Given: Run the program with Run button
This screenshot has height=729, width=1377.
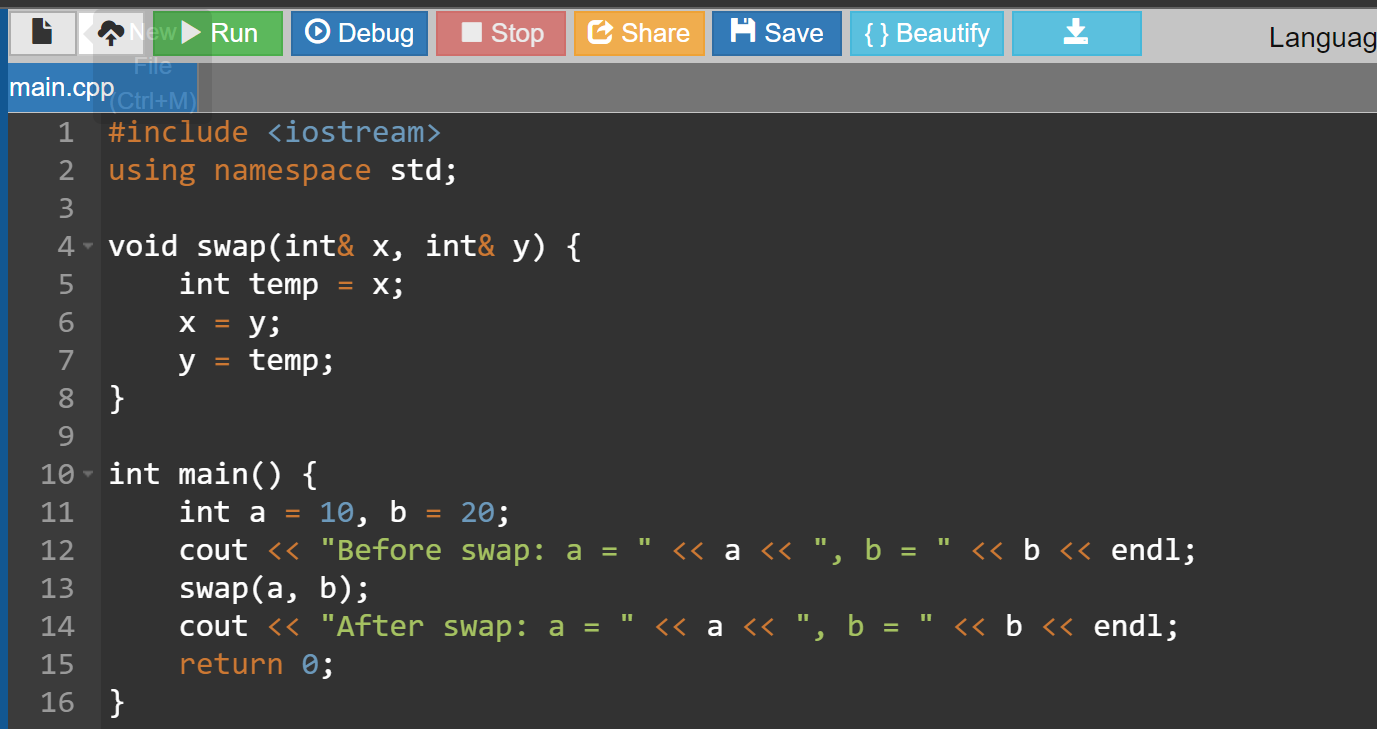Looking at the screenshot, I should [217, 33].
